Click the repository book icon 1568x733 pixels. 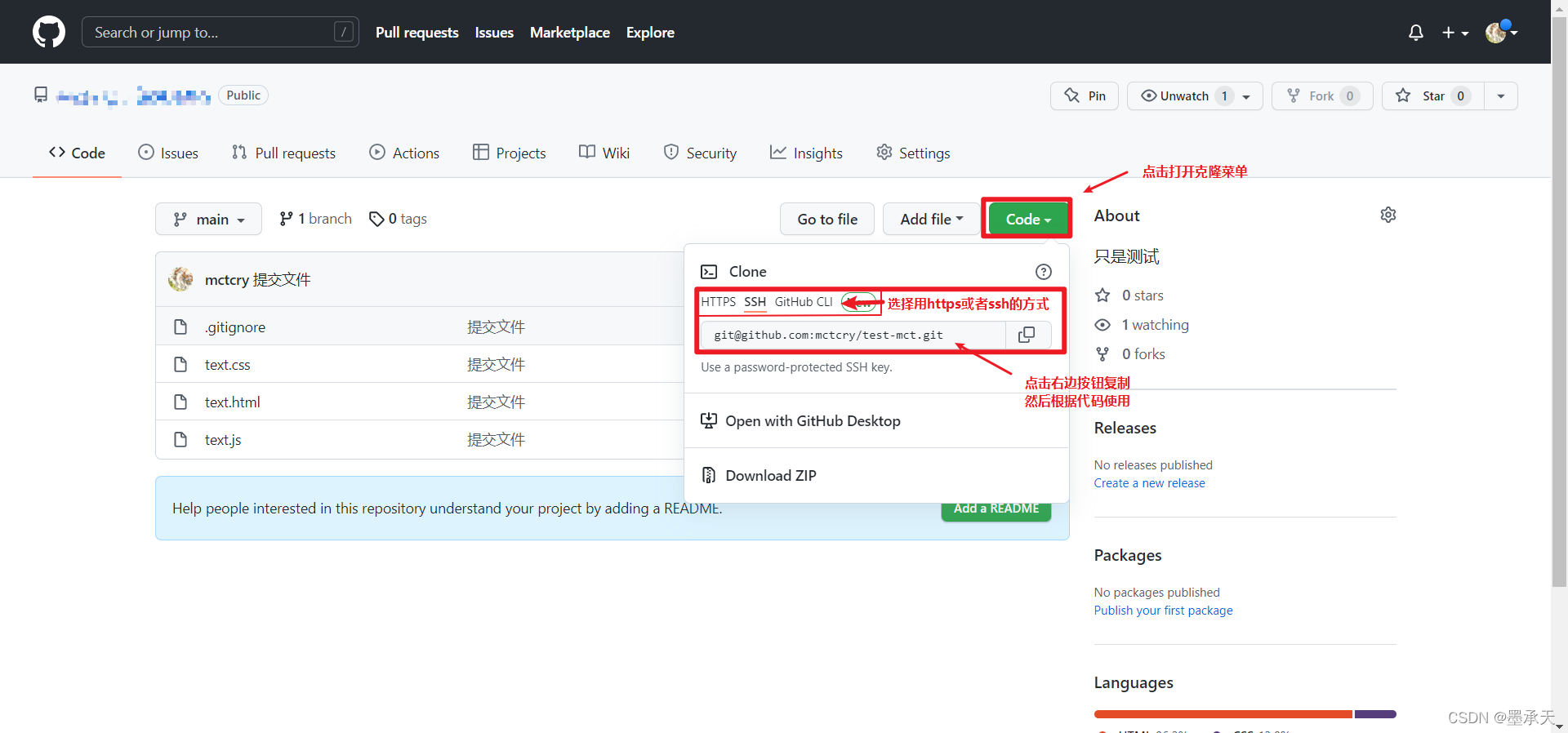click(41, 96)
